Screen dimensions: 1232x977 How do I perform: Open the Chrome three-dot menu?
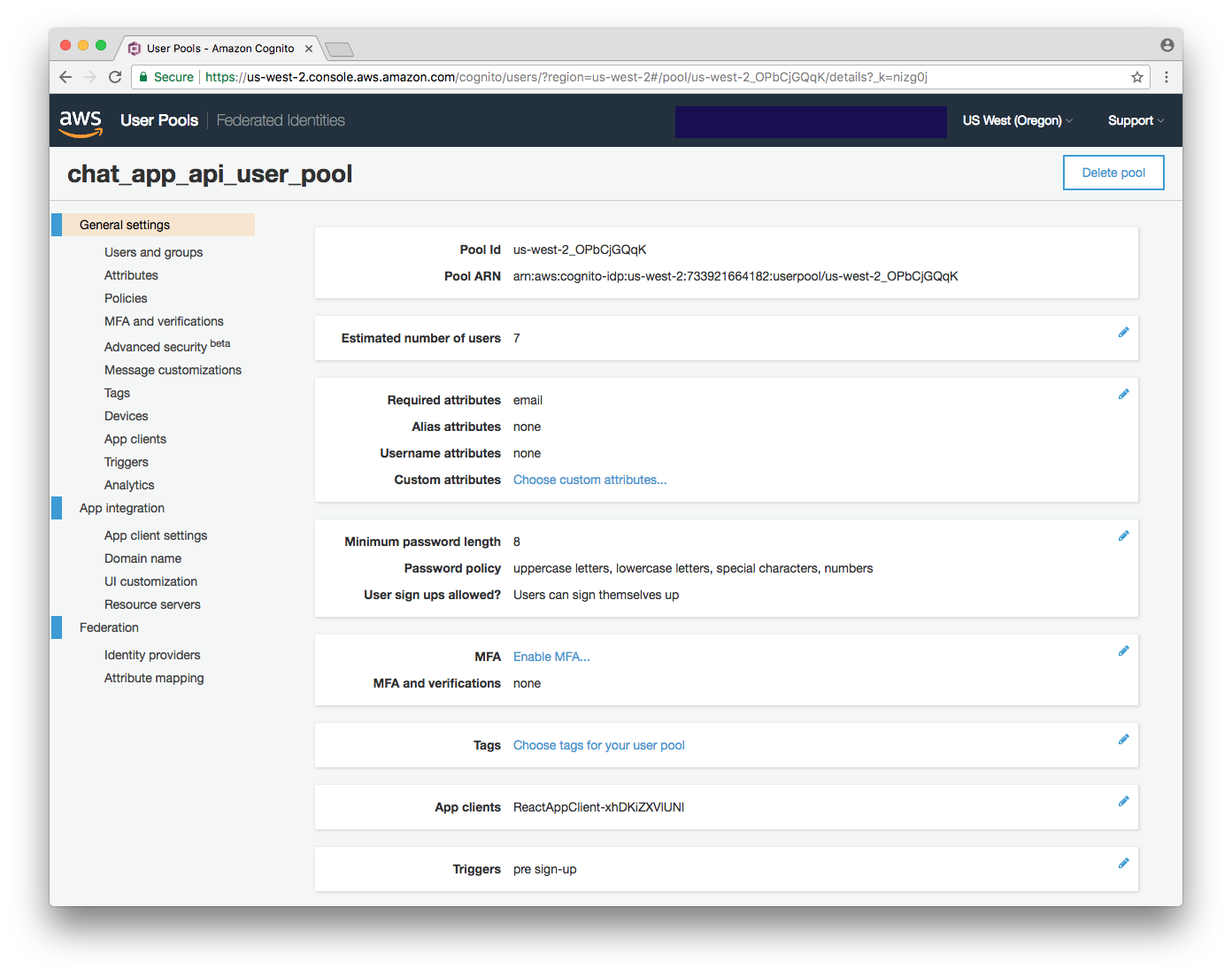(x=1167, y=77)
